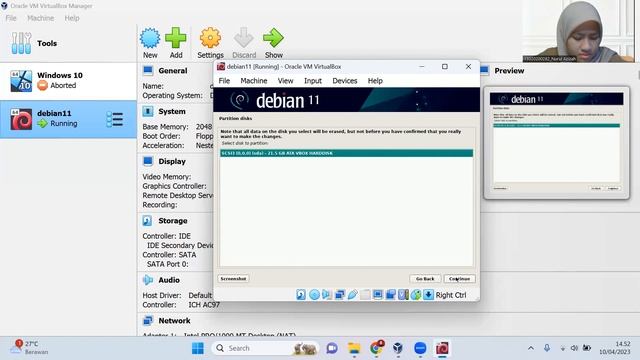
Task: Click the Continue button in Debian installer
Action: tap(459, 279)
